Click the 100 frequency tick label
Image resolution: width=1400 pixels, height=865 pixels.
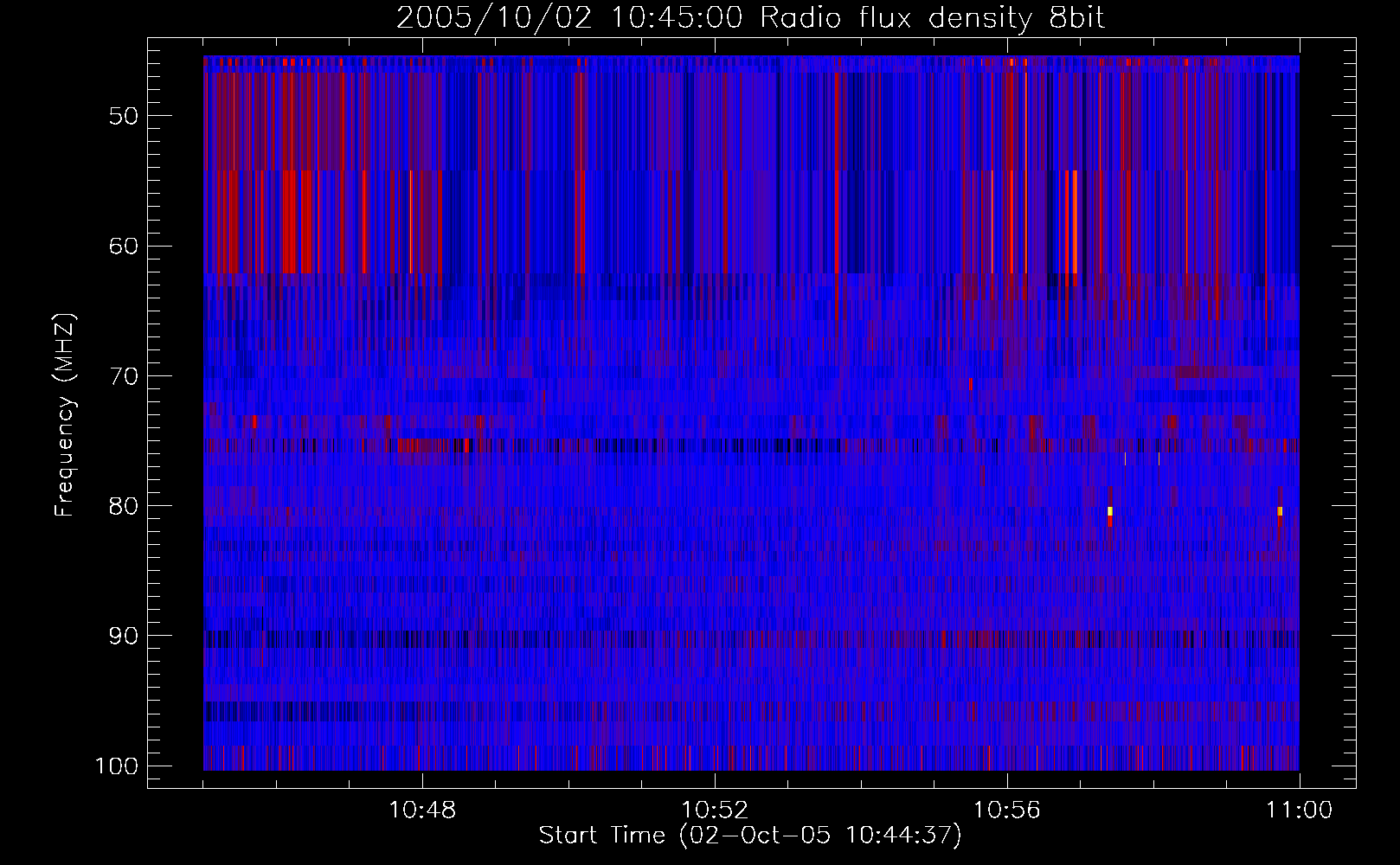116,766
